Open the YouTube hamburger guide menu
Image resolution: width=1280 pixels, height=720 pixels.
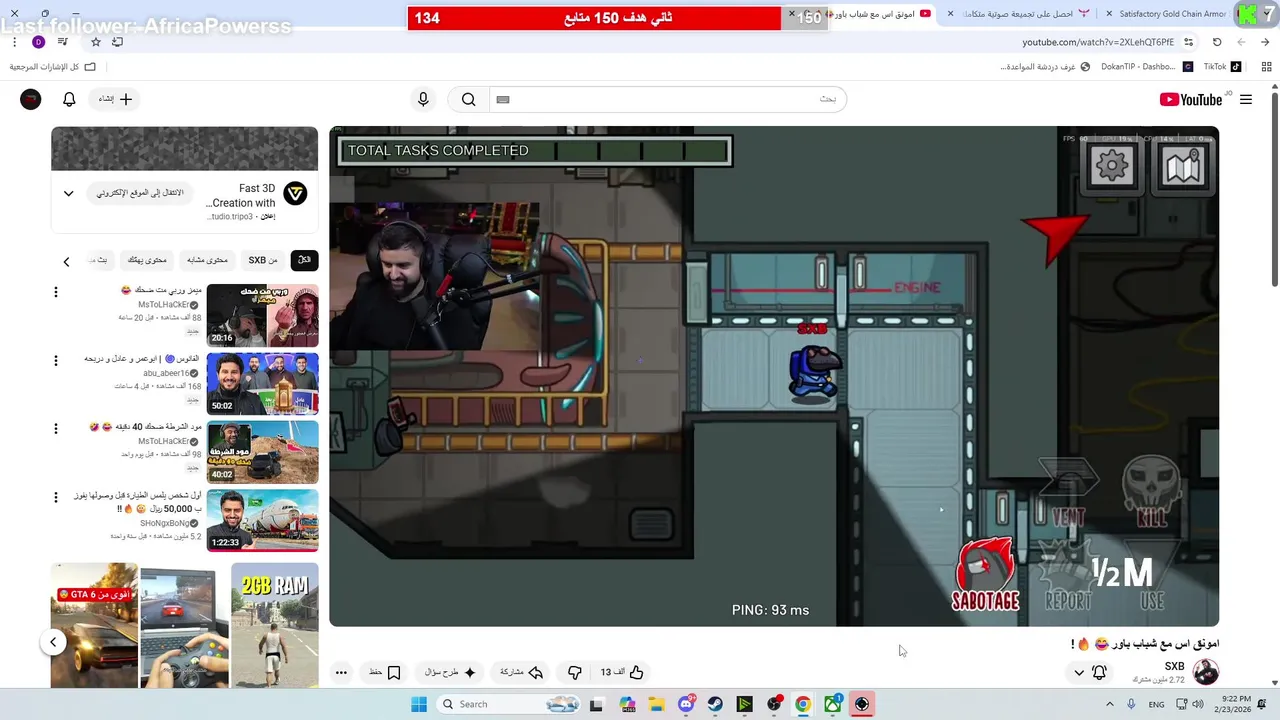click(x=1246, y=99)
